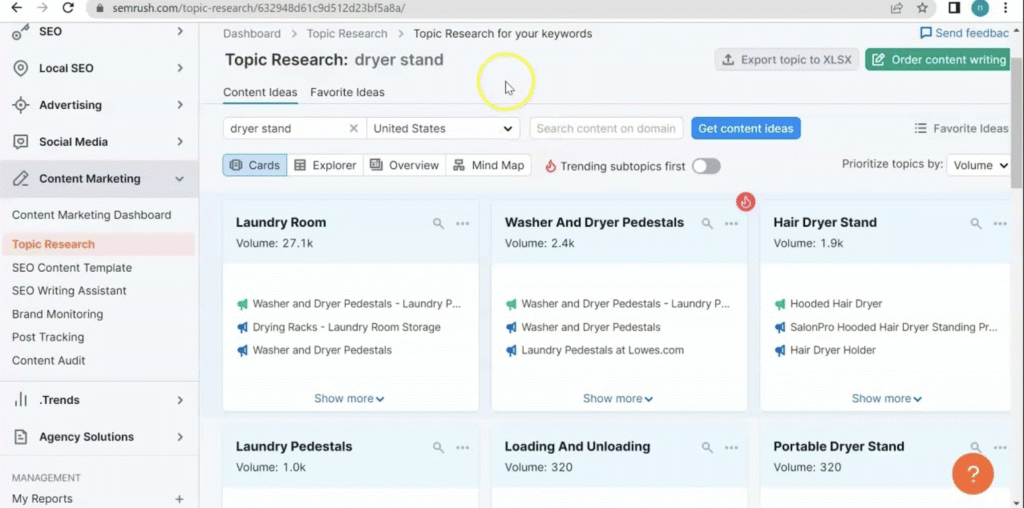Open more options on Laundry Room card

462,223
